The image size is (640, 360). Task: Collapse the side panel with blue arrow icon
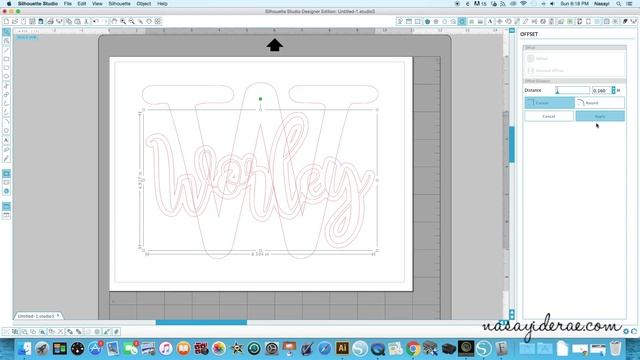coord(512,31)
